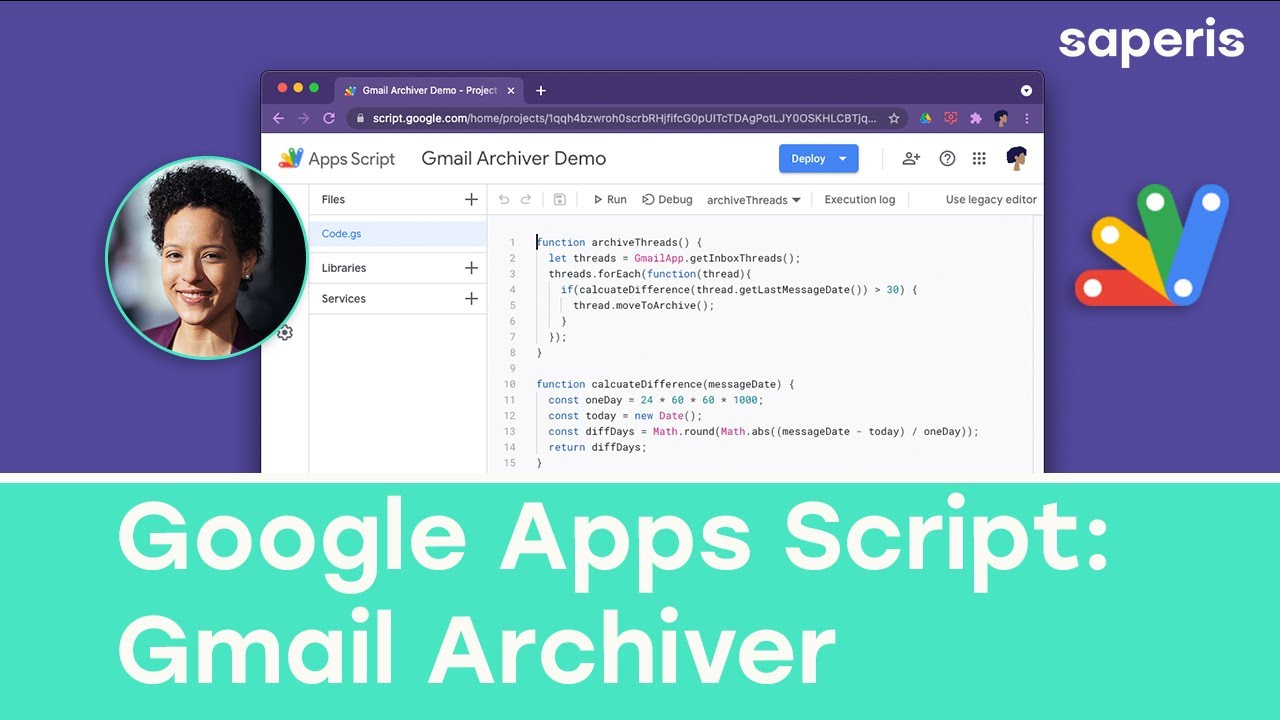Click 'function calcuateDifference(messageDate)' line
The width and height of the screenshot is (1280, 720).
click(665, 384)
